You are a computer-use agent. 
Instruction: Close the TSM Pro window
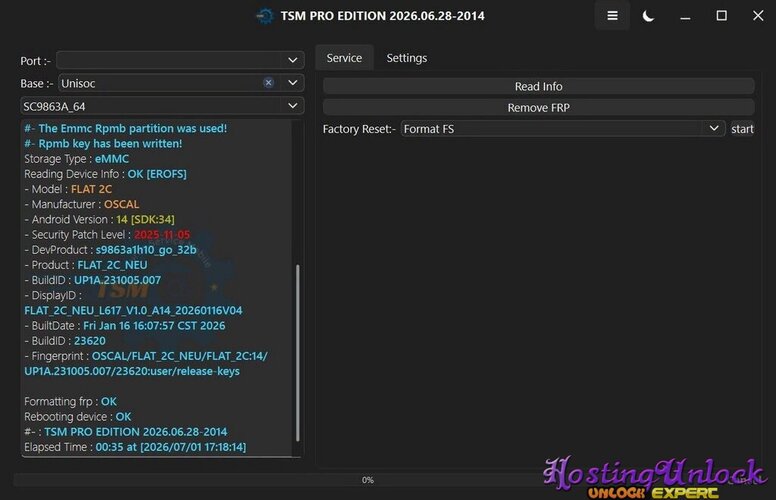point(758,16)
